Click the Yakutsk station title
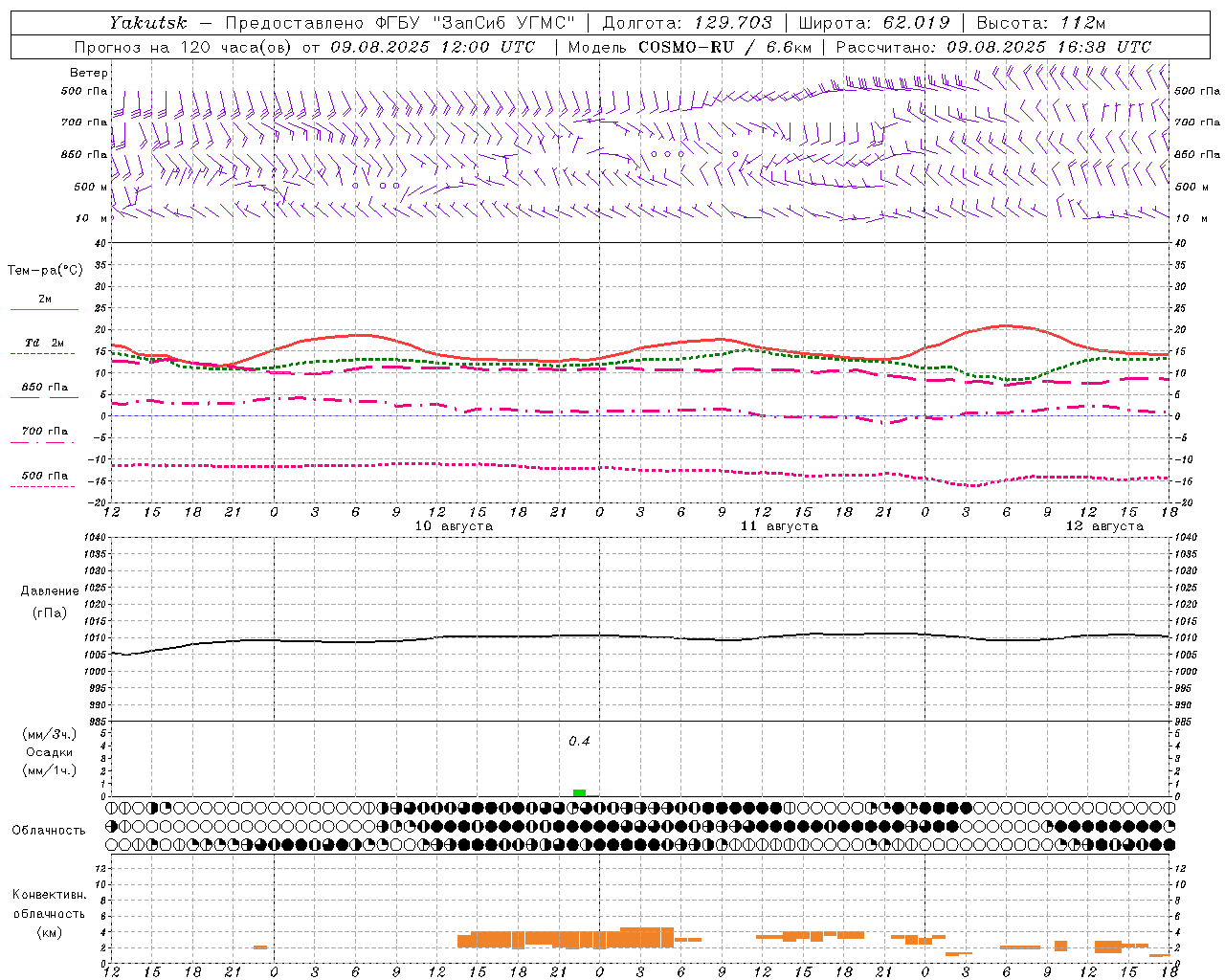The width and height of the screenshot is (1225, 980). tap(147, 23)
